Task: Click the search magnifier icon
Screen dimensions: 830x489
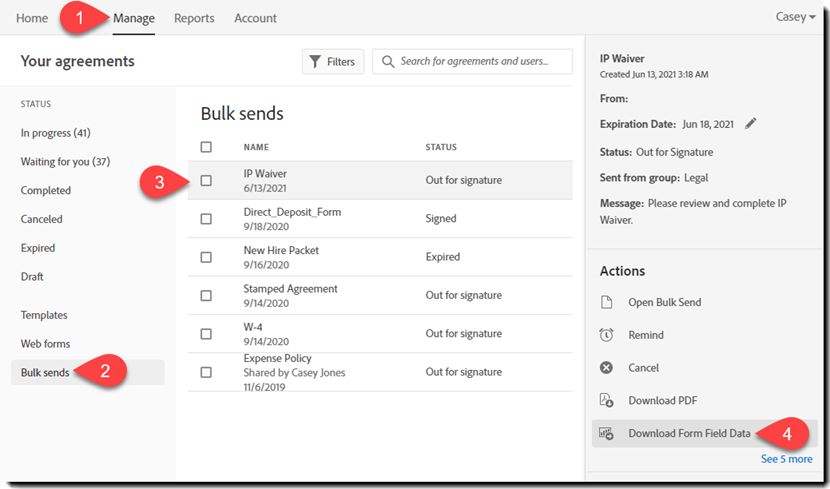Action: [x=388, y=62]
